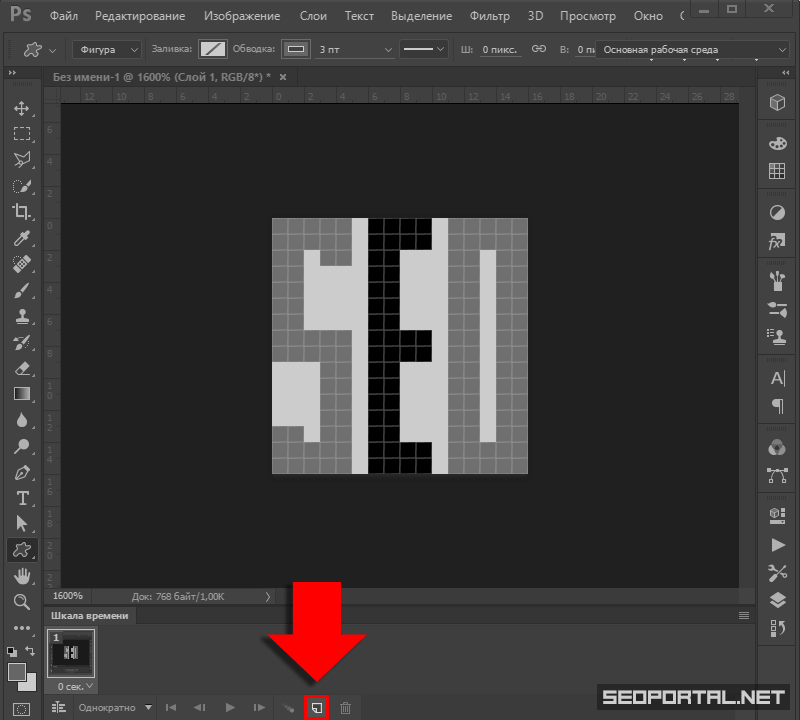The width and height of the screenshot is (800, 720).
Task: Play the timeline animation
Action: 230,707
